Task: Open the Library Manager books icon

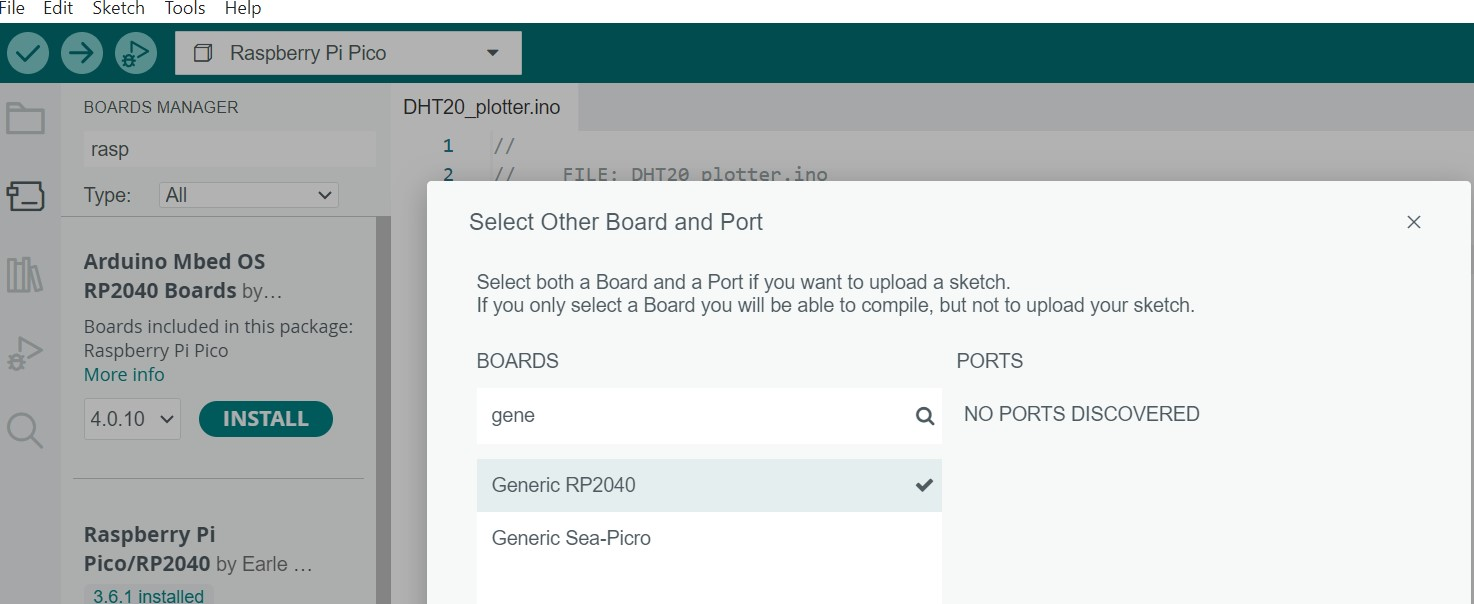Action: [x=26, y=274]
